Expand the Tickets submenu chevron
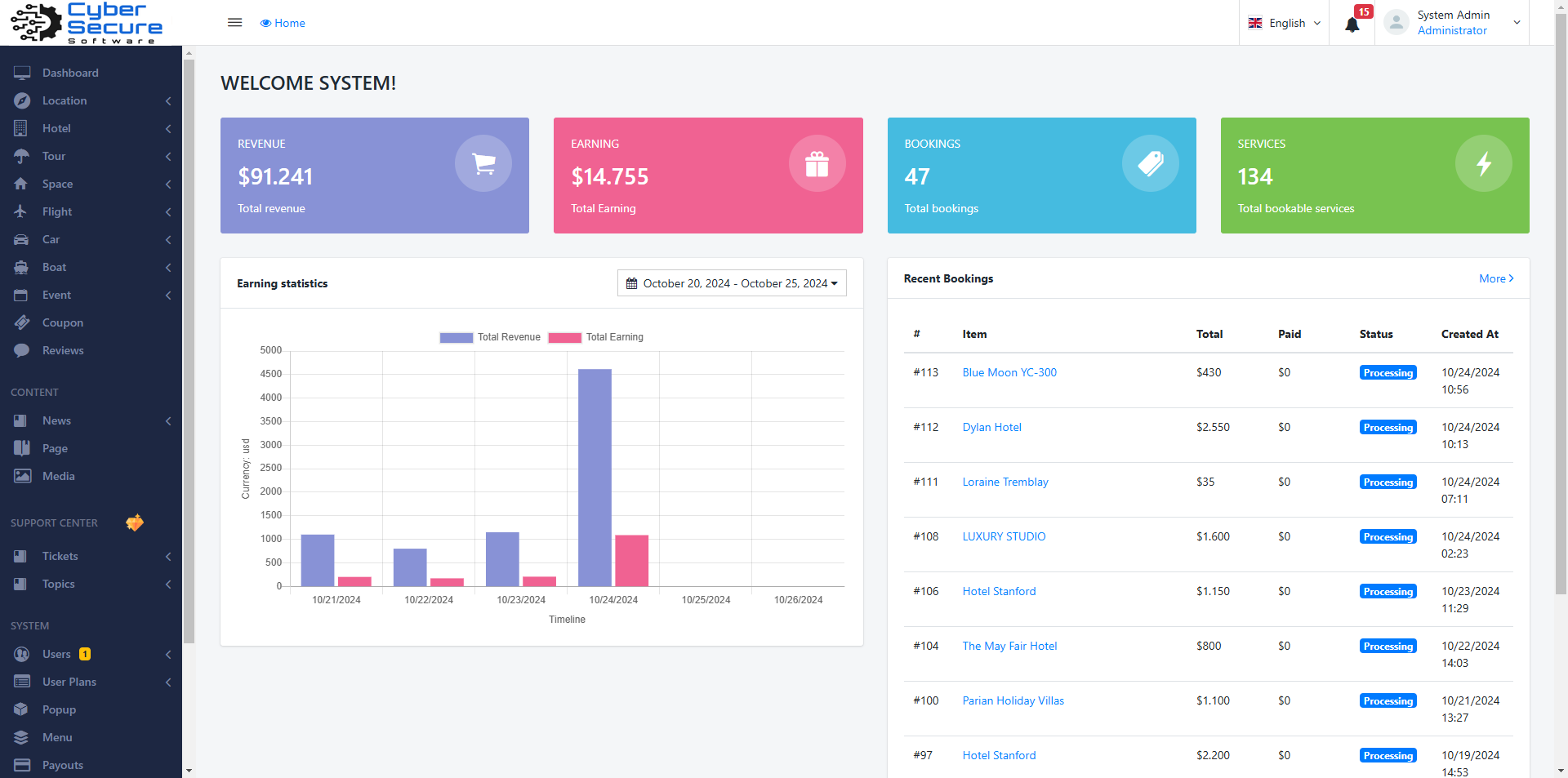The width and height of the screenshot is (1568, 778). tap(168, 556)
